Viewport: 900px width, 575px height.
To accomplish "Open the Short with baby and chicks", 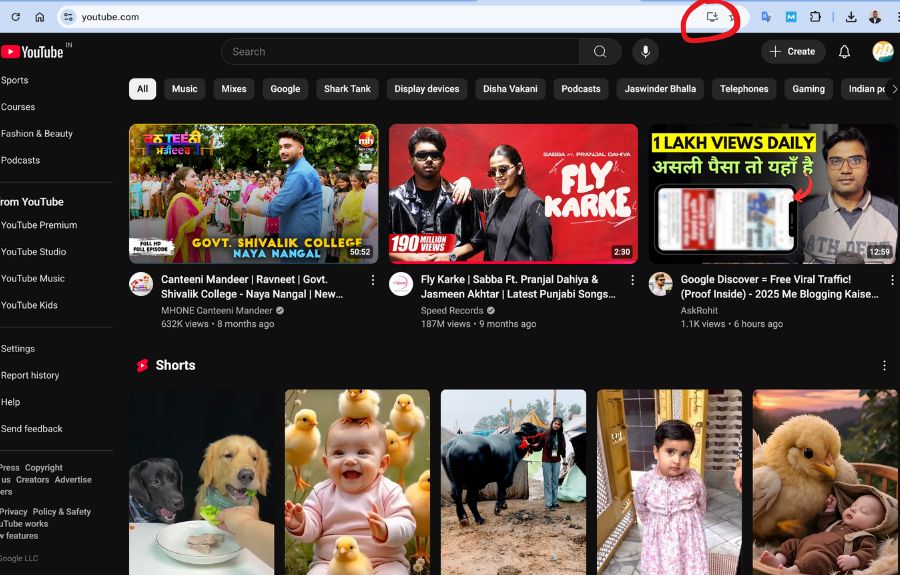I will pos(357,482).
